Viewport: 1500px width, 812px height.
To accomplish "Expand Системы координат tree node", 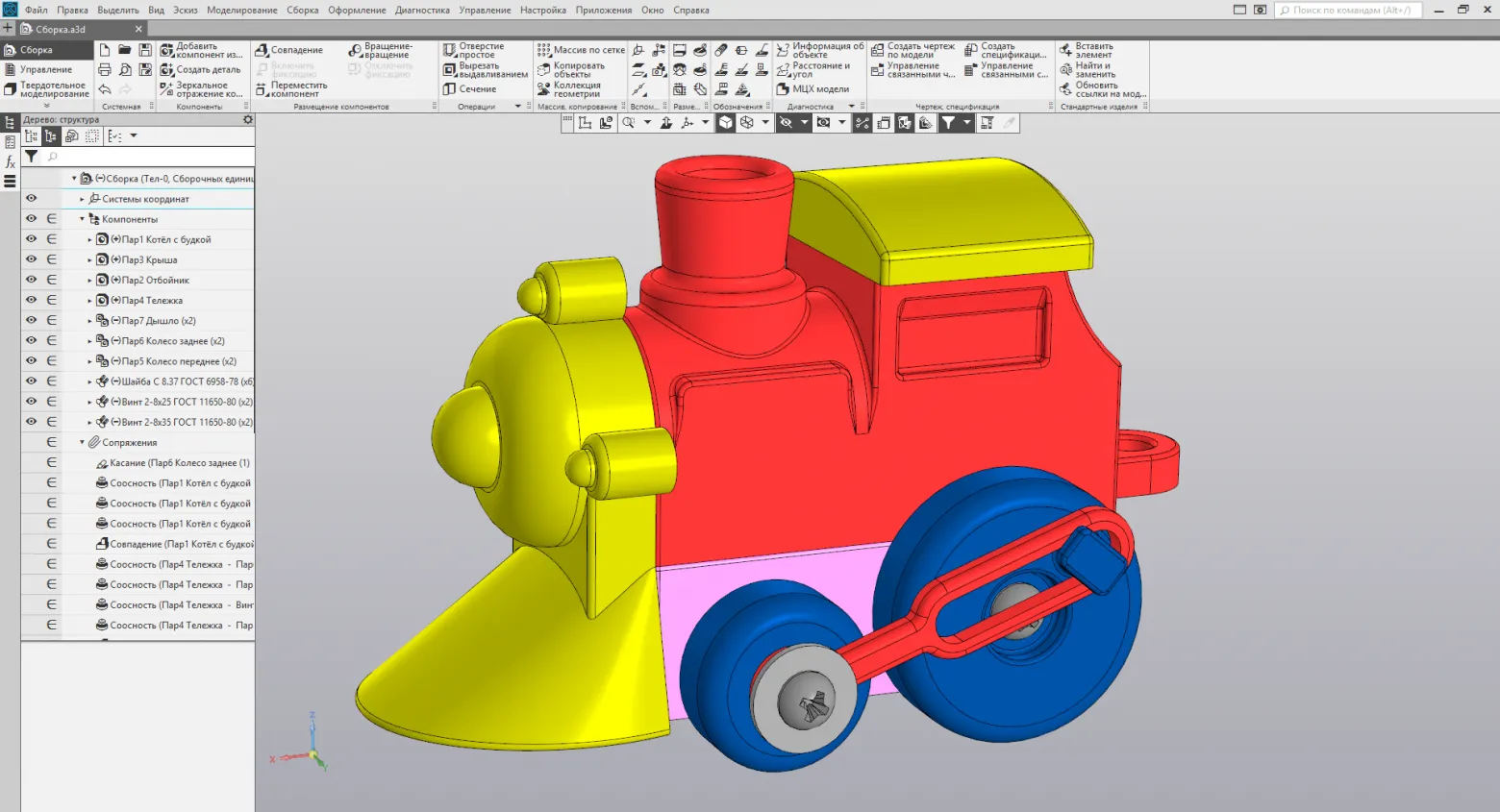I will 82,199.
